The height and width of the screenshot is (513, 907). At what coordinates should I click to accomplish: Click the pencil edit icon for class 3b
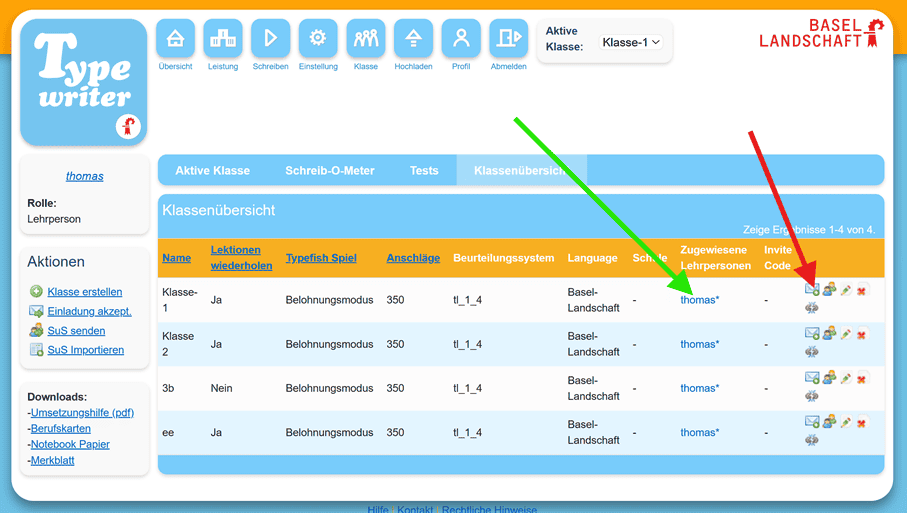[846, 378]
